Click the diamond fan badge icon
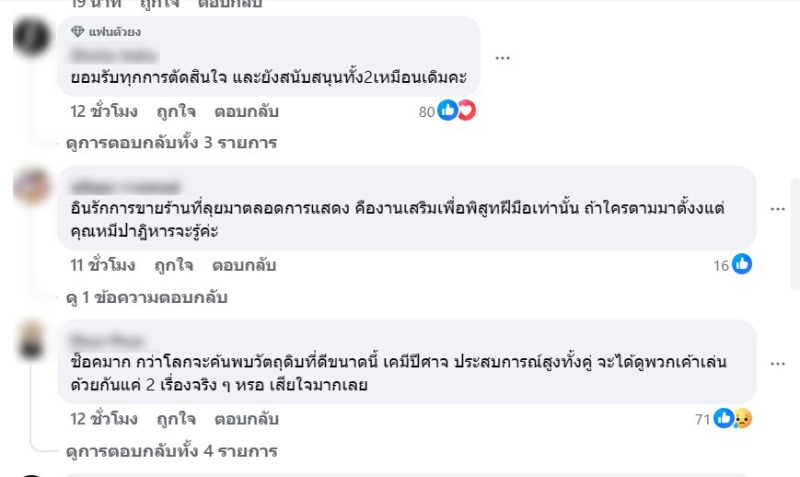This screenshot has height=477, width=800. (78, 32)
